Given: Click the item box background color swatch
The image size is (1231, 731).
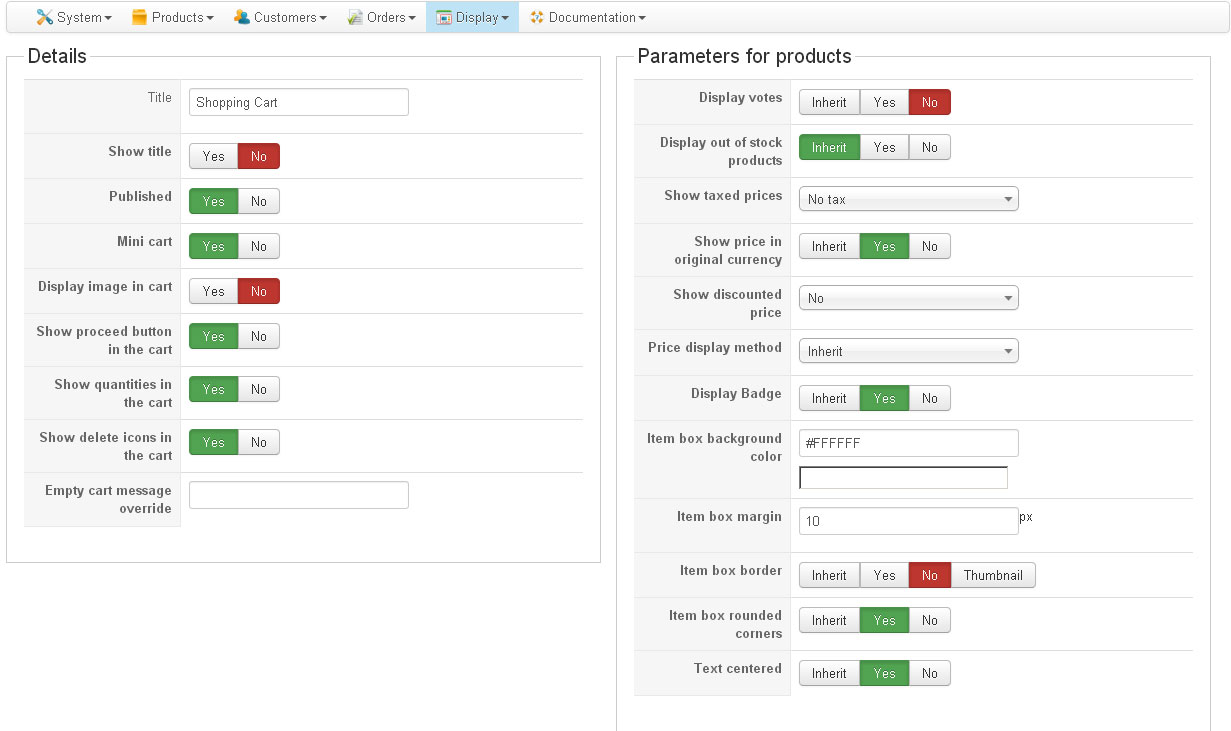Looking at the screenshot, I should coord(903,478).
